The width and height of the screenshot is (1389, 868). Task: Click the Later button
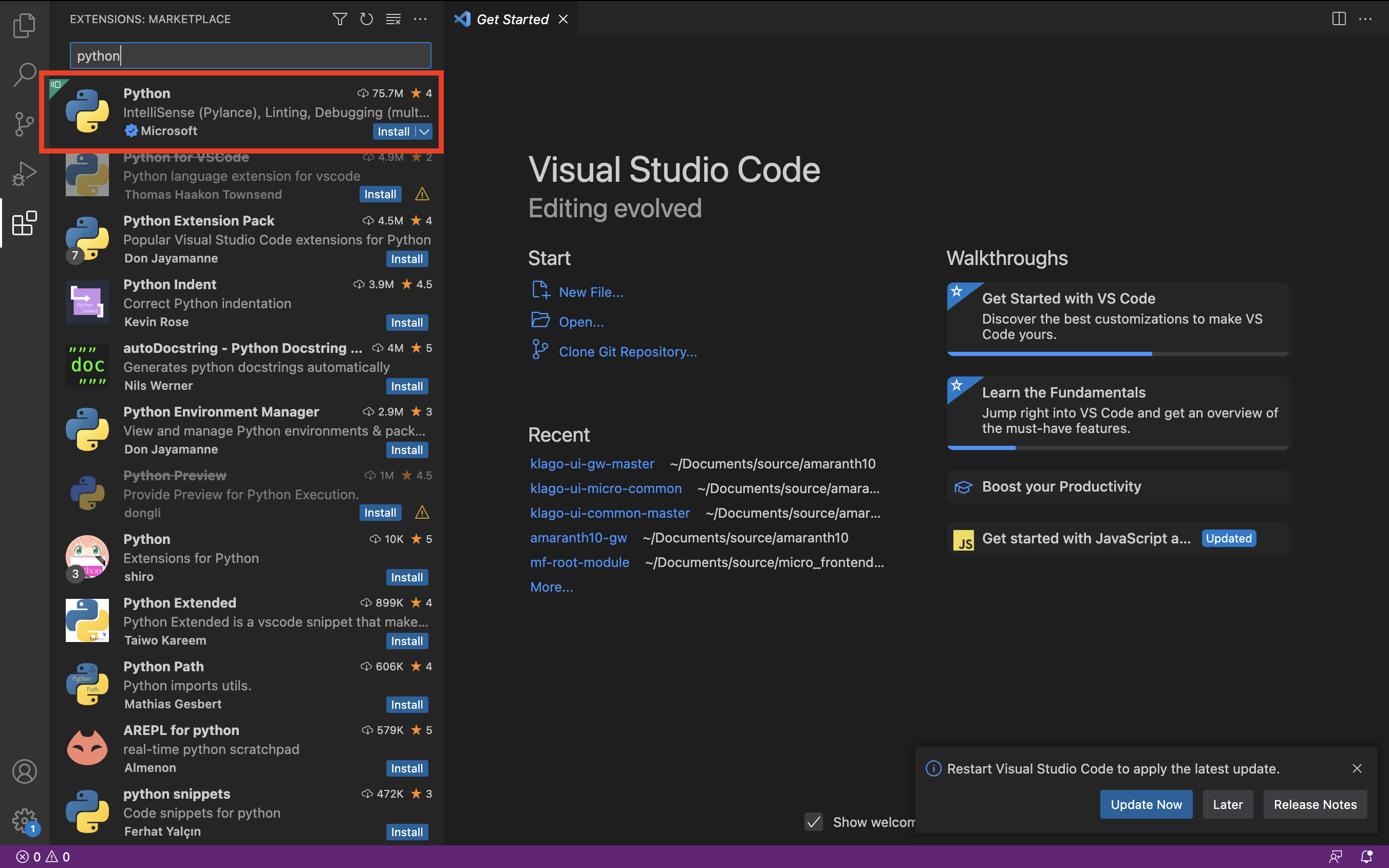click(x=1227, y=804)
